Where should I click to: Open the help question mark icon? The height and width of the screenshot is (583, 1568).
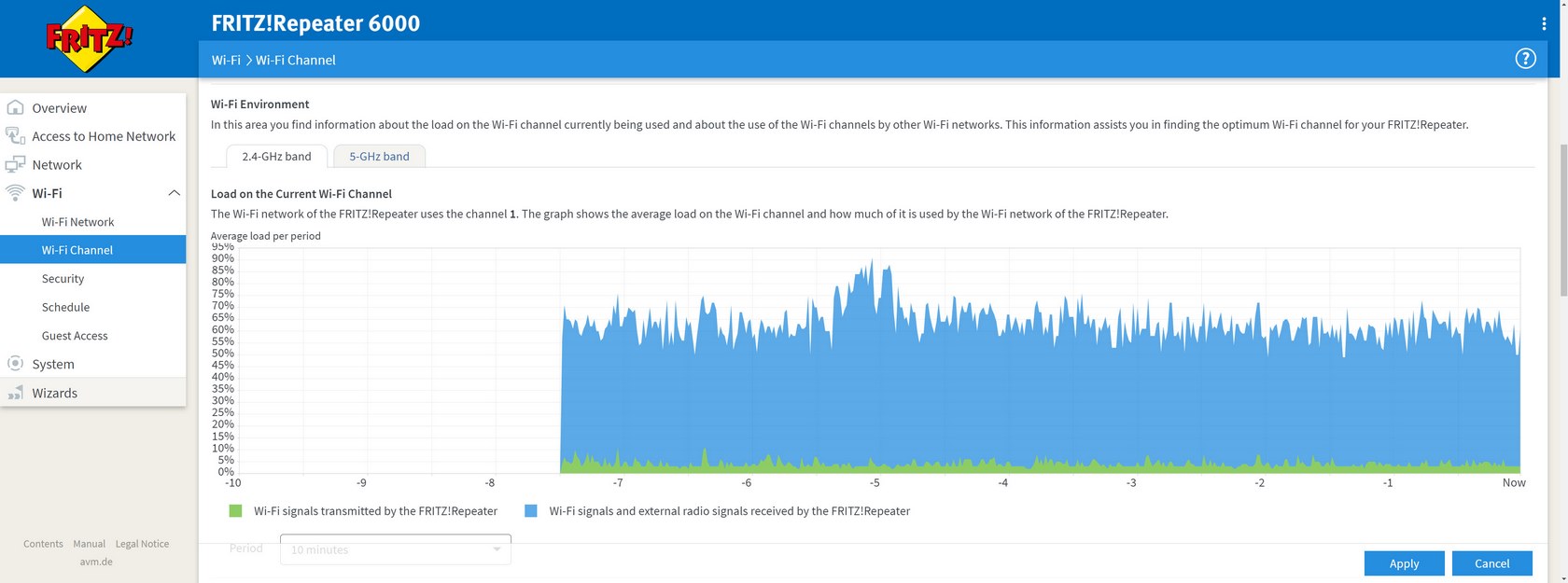tap(1525, 59)
